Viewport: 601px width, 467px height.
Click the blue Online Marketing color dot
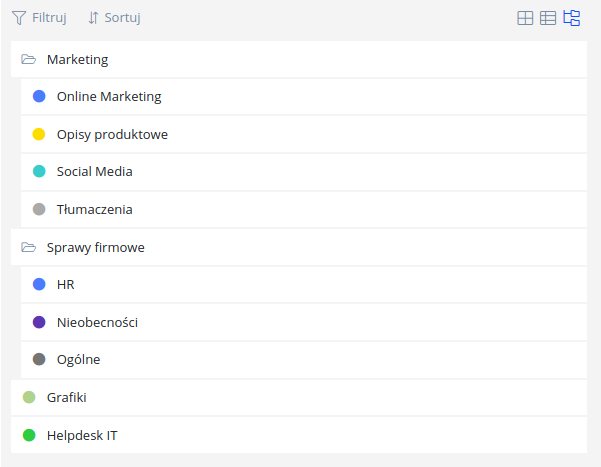(x=39, y=97)
